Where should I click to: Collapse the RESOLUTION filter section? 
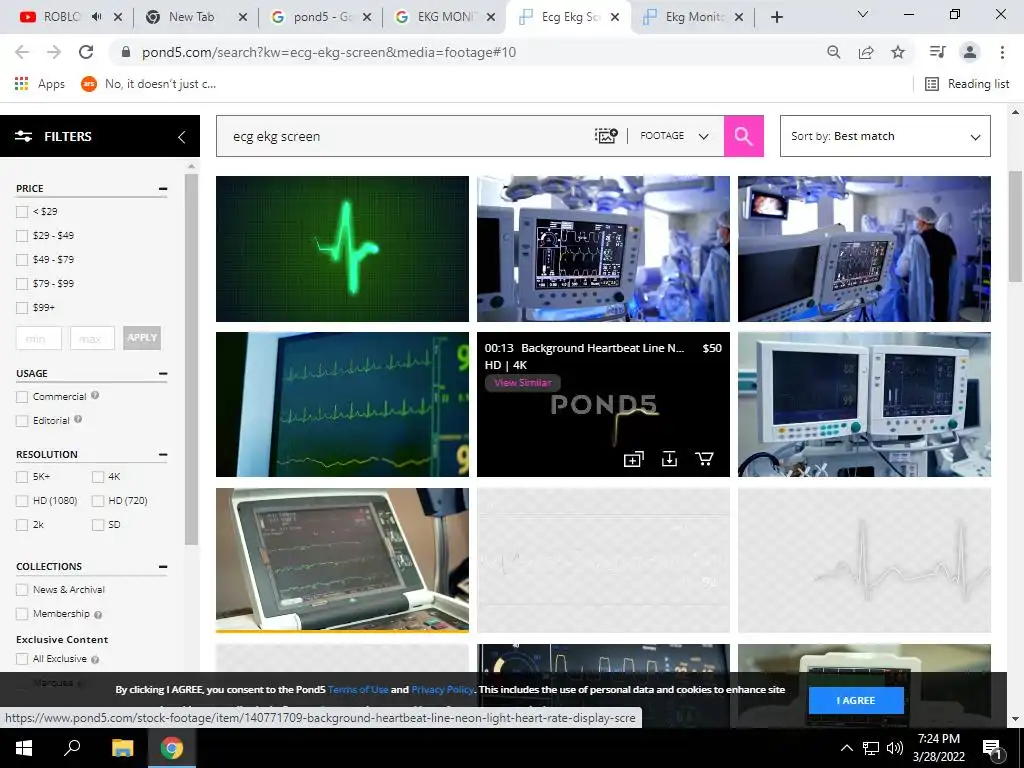[x=163, y=455]
